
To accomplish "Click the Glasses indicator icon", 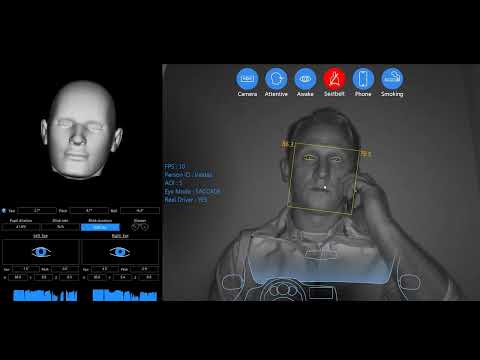I will (140, 227).
